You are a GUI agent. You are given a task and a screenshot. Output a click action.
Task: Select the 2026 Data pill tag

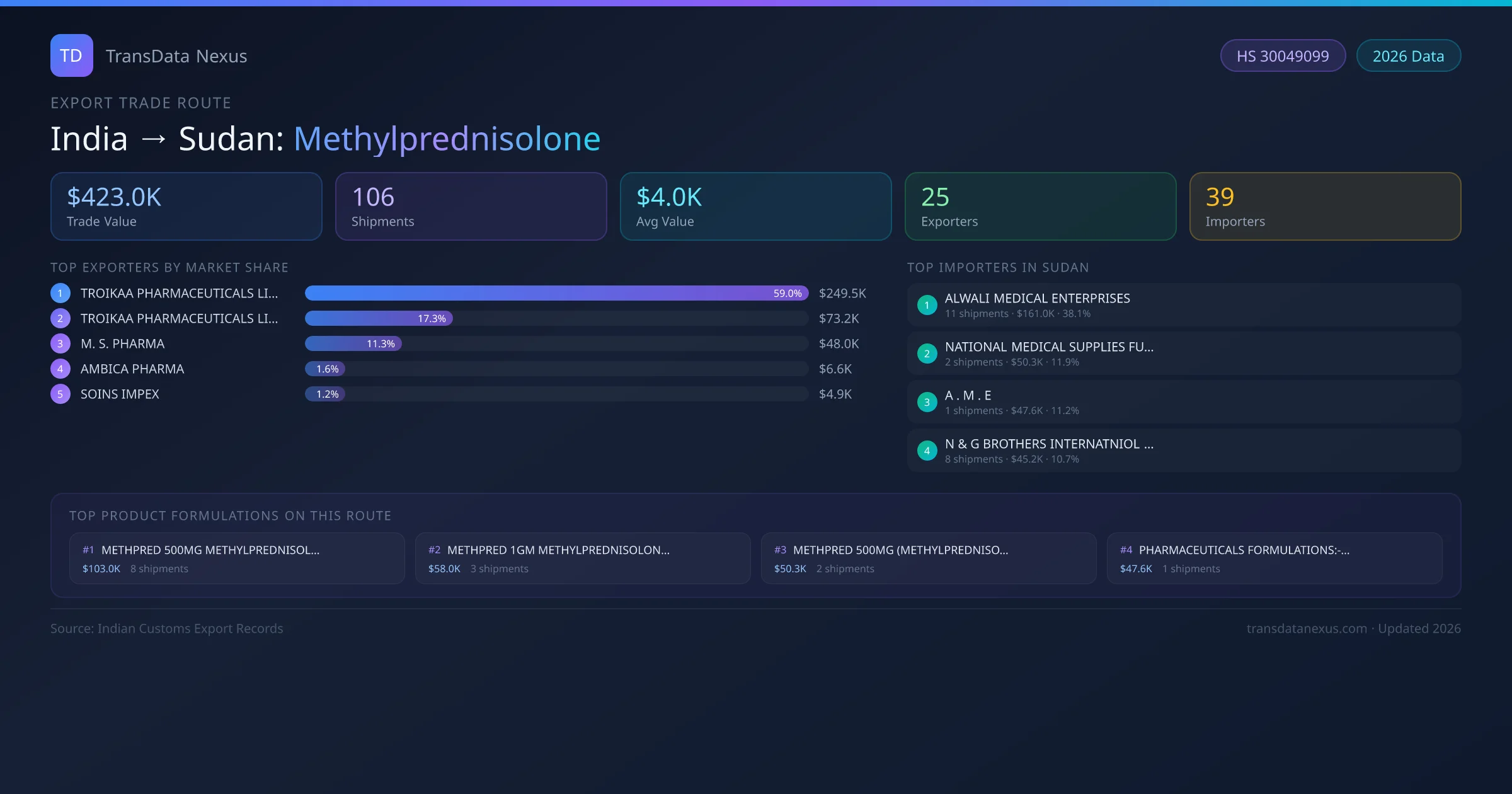click(1408, 56)
